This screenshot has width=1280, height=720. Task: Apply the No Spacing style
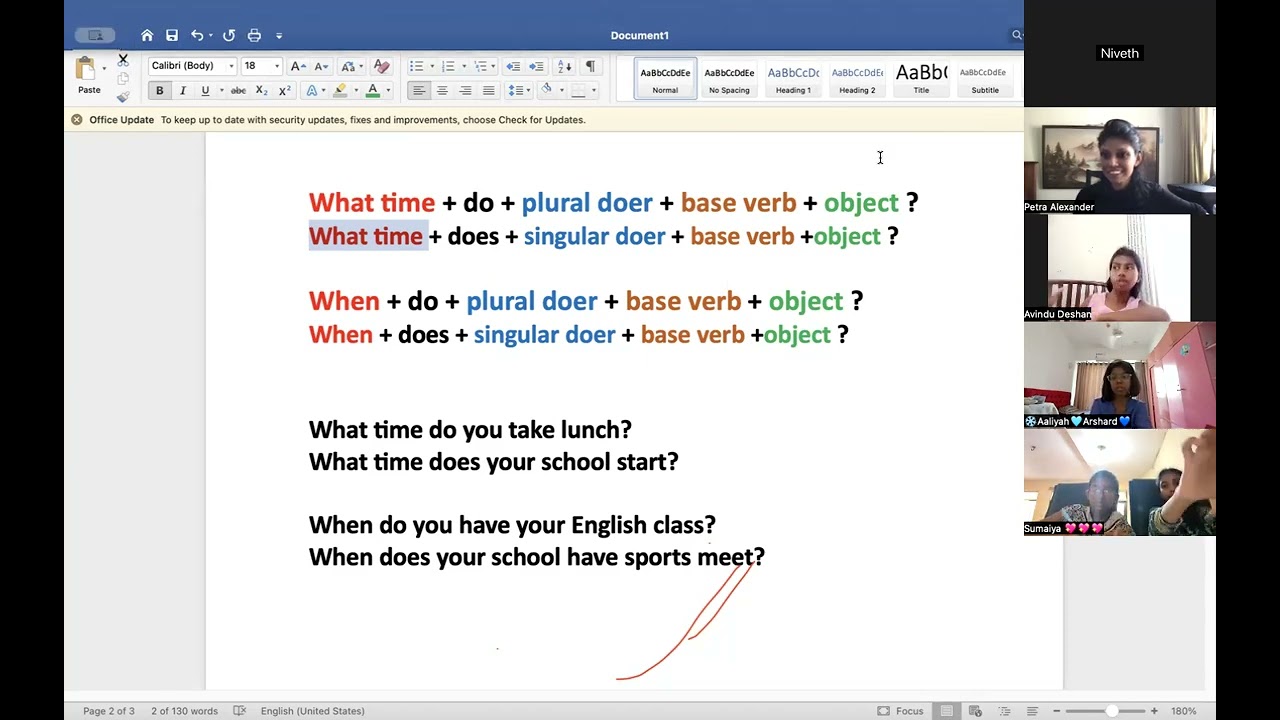pyautogui.click(x=729, y=79)
